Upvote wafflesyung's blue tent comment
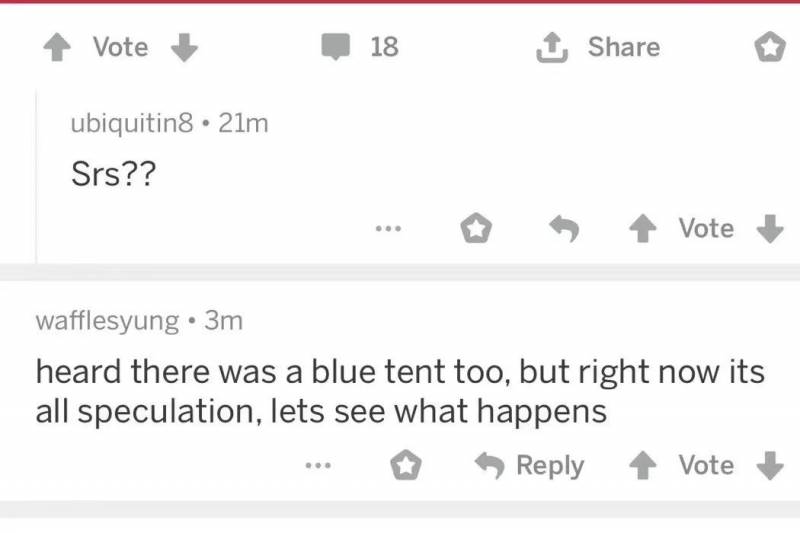Viewport: 800px width, 533px height. (643, 465)
